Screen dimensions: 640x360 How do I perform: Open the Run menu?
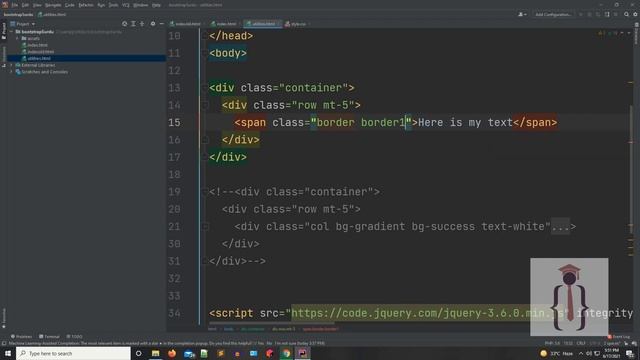(x=101, y=5)
